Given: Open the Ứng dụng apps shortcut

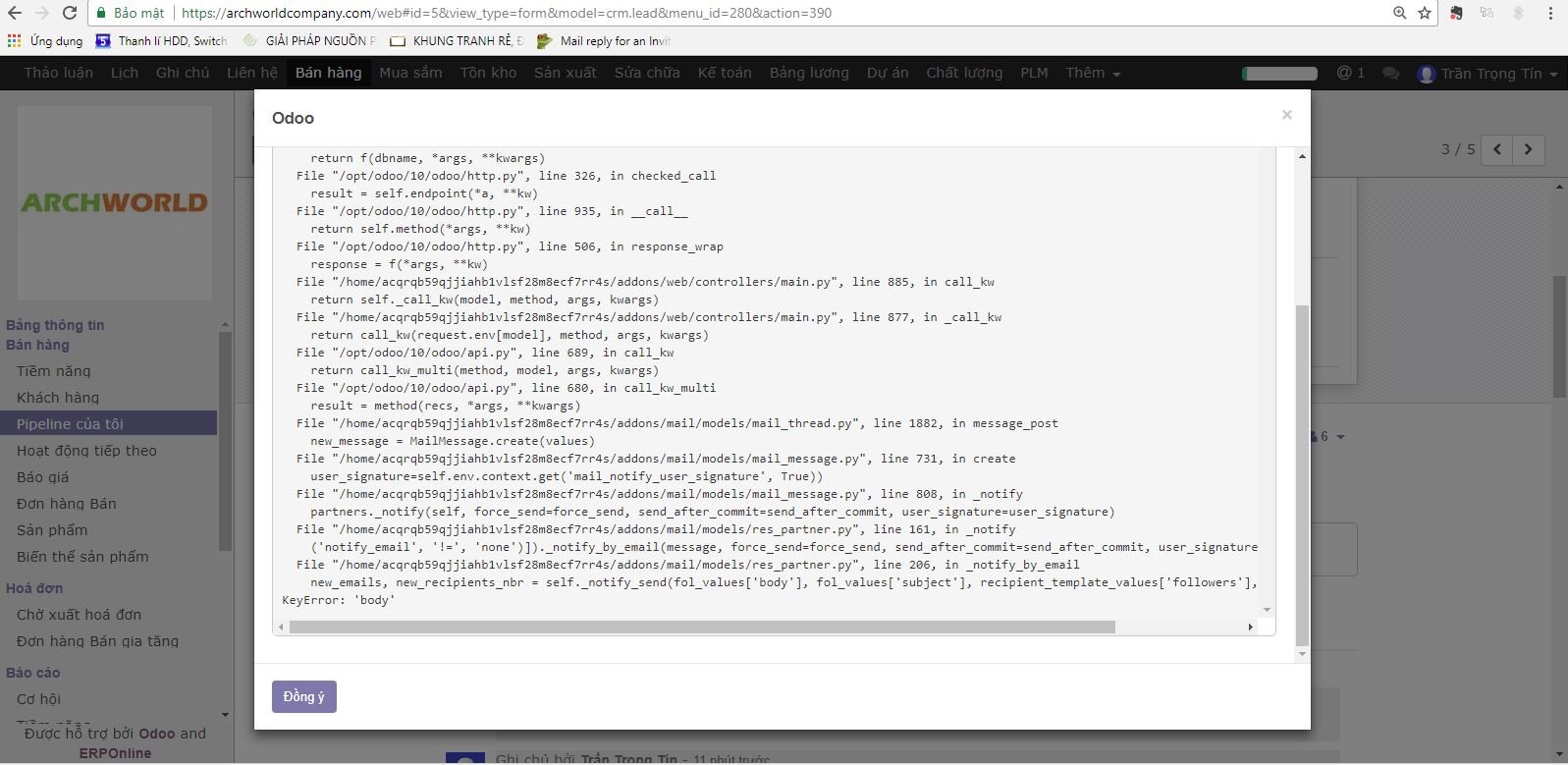Looking at the screenshot, I should point(45,40).
